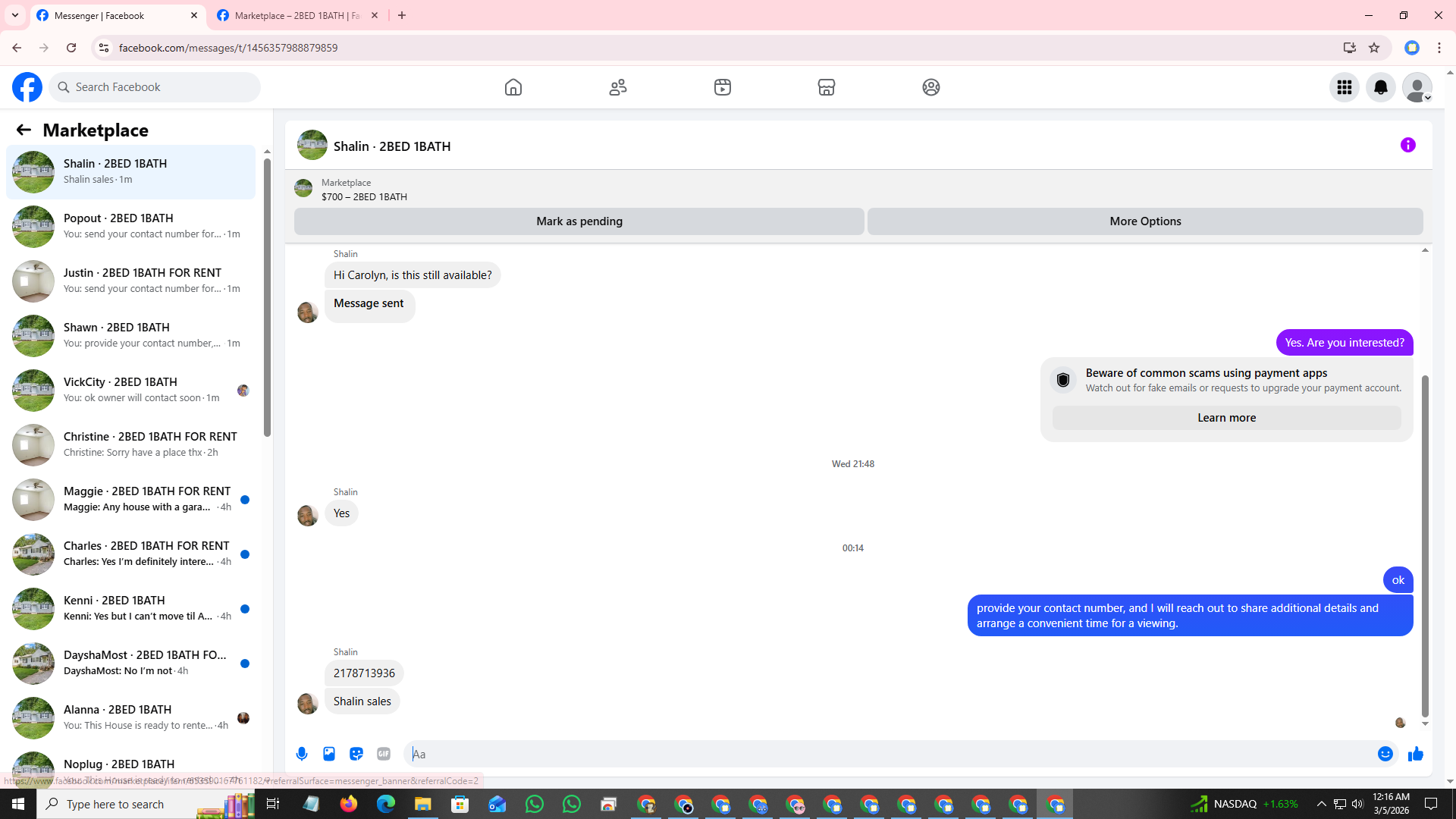Open the Friends icon in top navigation
The width and height of the screenshot is (1456, 819).
[x=618, y=87]
